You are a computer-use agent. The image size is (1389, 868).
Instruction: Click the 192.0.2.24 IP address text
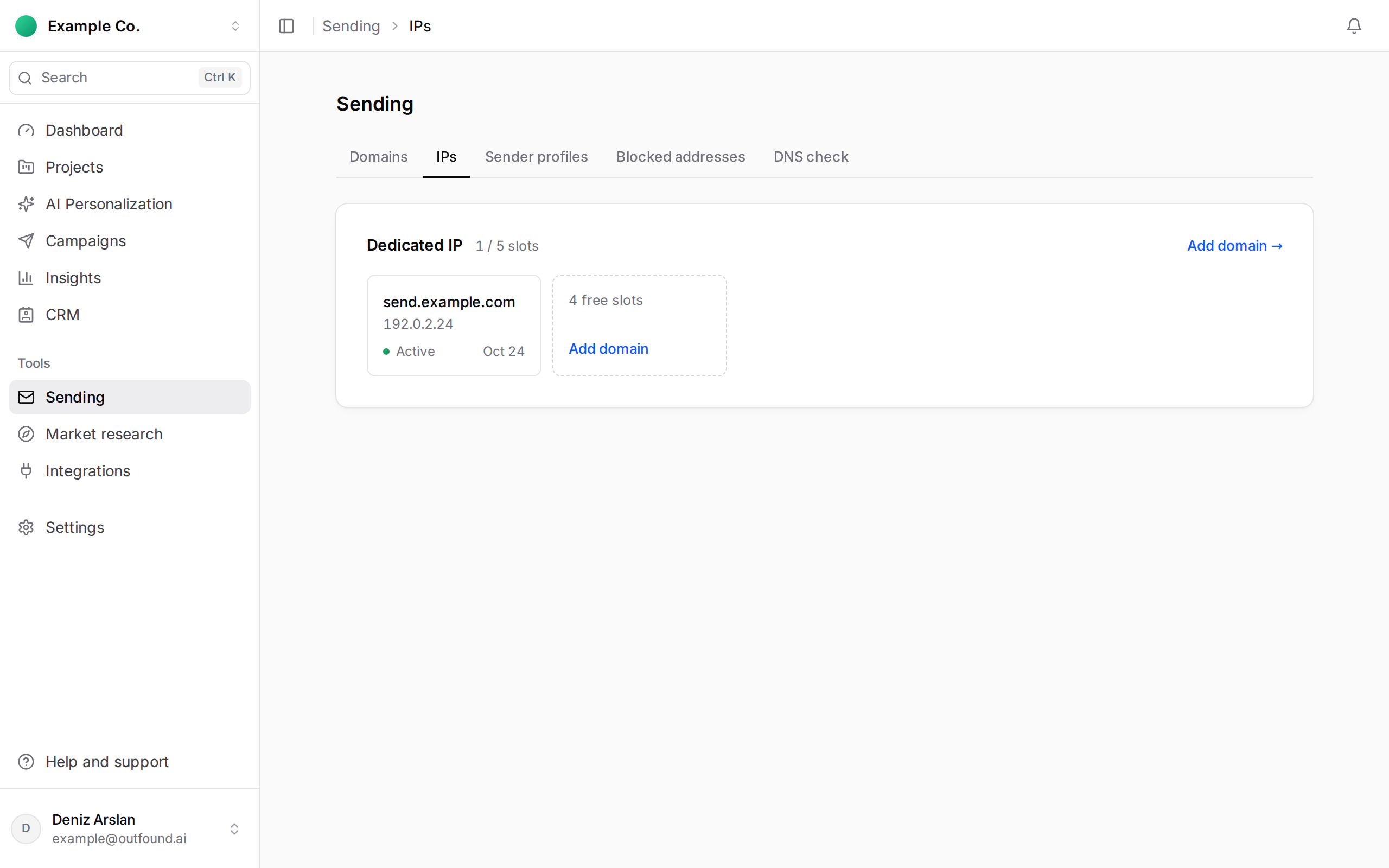[418, 324]
